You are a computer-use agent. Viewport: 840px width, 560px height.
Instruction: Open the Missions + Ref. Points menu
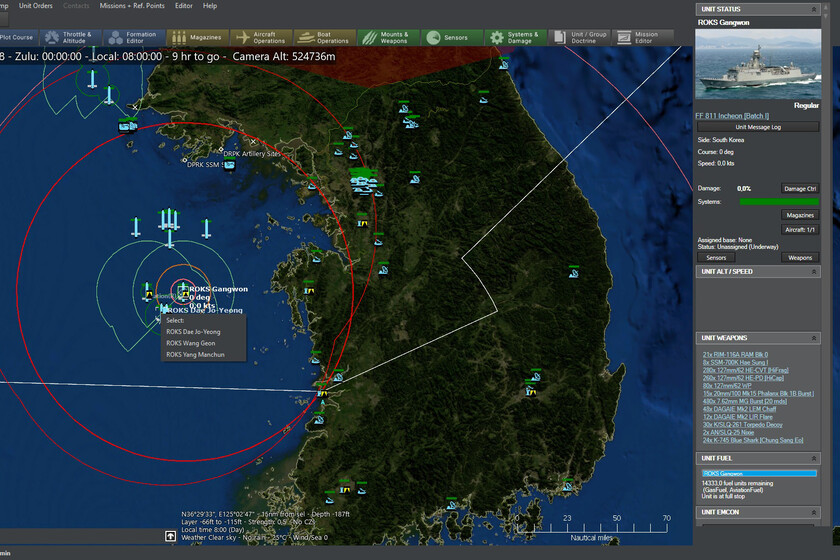(132, 6)
